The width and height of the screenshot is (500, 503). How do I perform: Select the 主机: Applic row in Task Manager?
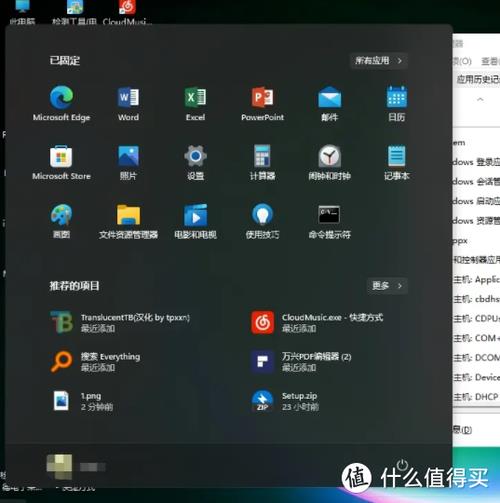(x=476, y=279)
